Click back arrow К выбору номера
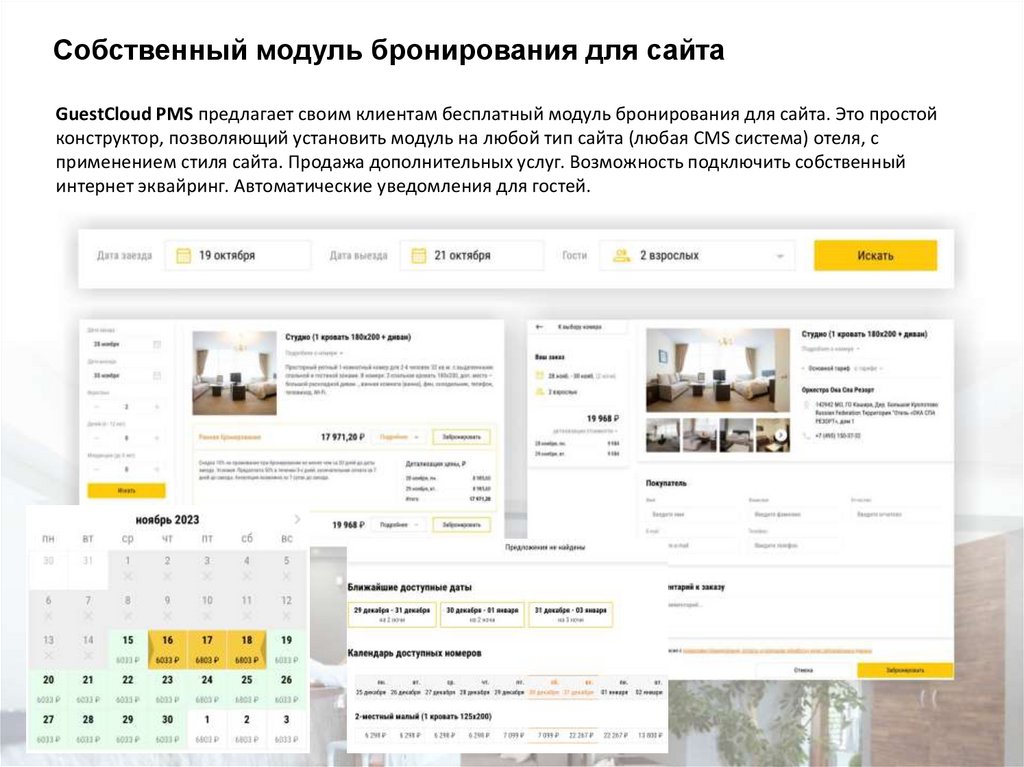 539,327
